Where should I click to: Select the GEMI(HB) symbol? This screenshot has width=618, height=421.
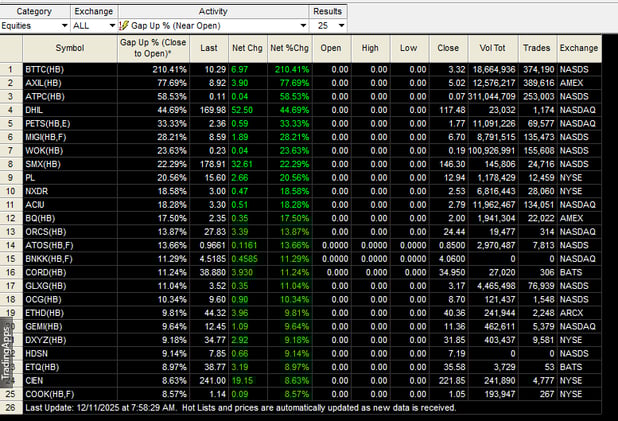point(44,326)
